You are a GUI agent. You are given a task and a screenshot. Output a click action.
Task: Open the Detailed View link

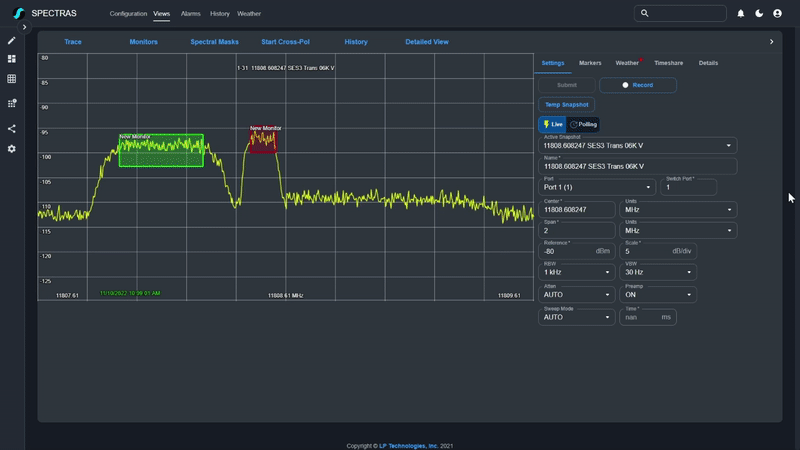[x=427, y=42]
